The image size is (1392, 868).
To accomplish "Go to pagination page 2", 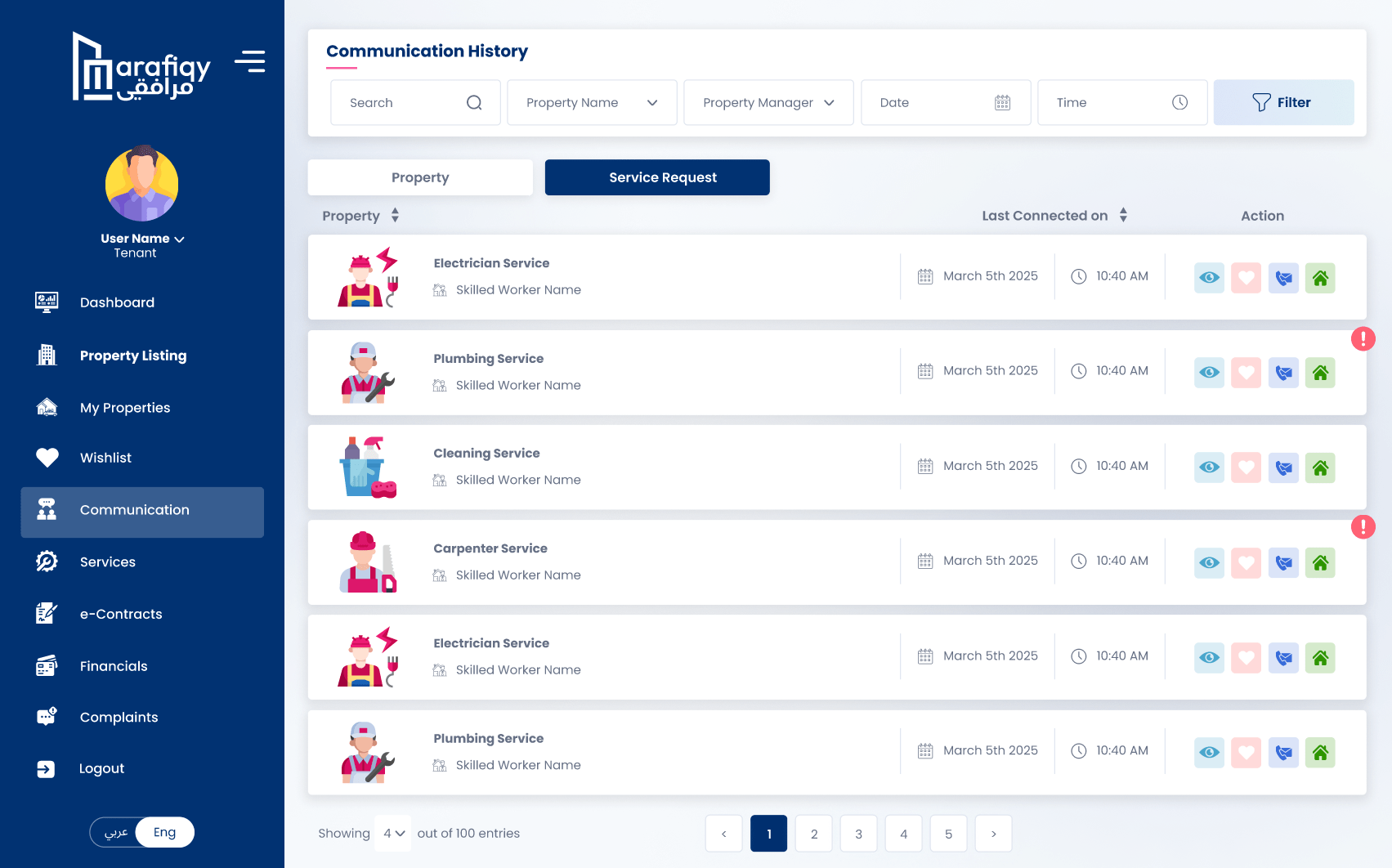I will point(814,834).
